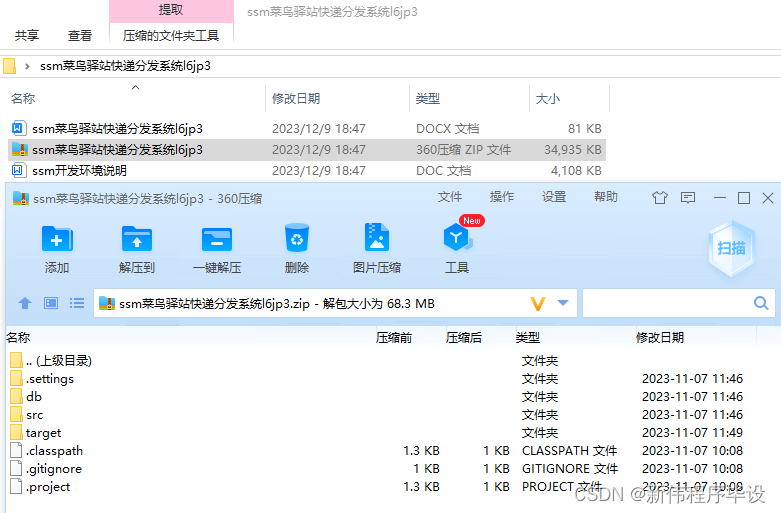Select the ssm开发环境说明 DOC file icon

click(x=18, y=170)
